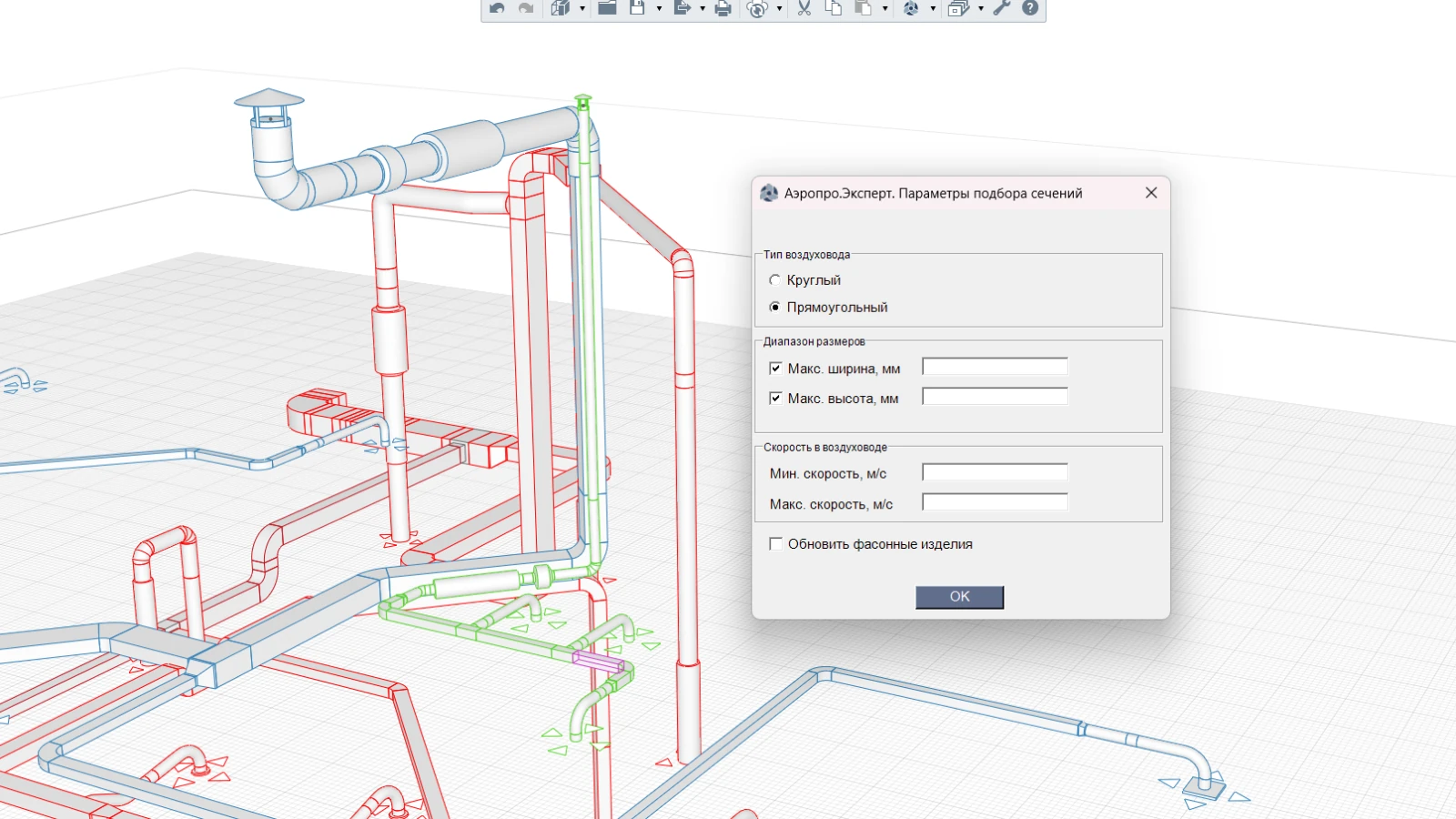Viewport: 1456px width, 819px height.
Task: Expand the paste options dropdown arrow
Action: (885, 9)
